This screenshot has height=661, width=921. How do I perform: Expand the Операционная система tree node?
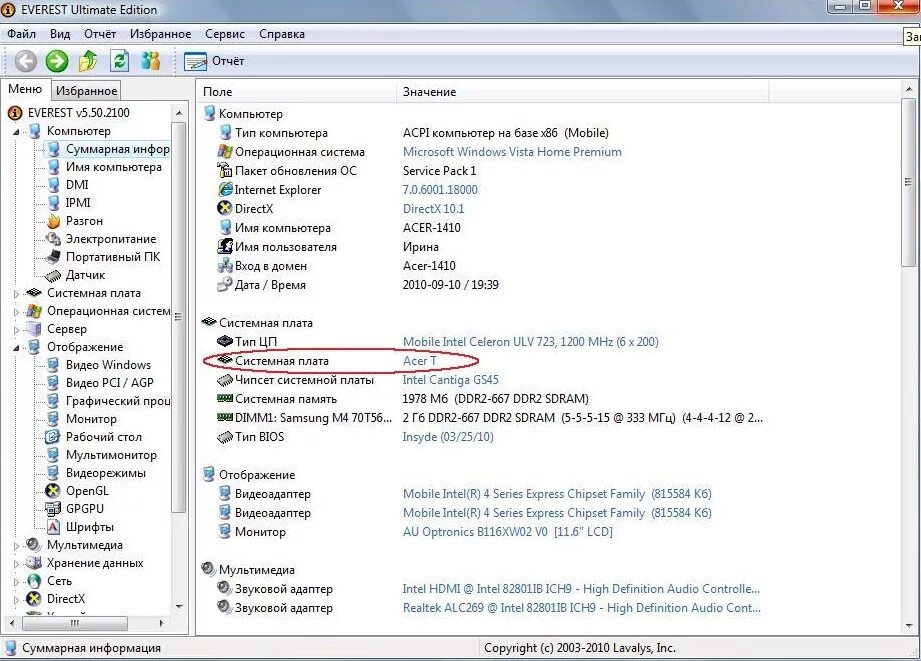(16, 312)
